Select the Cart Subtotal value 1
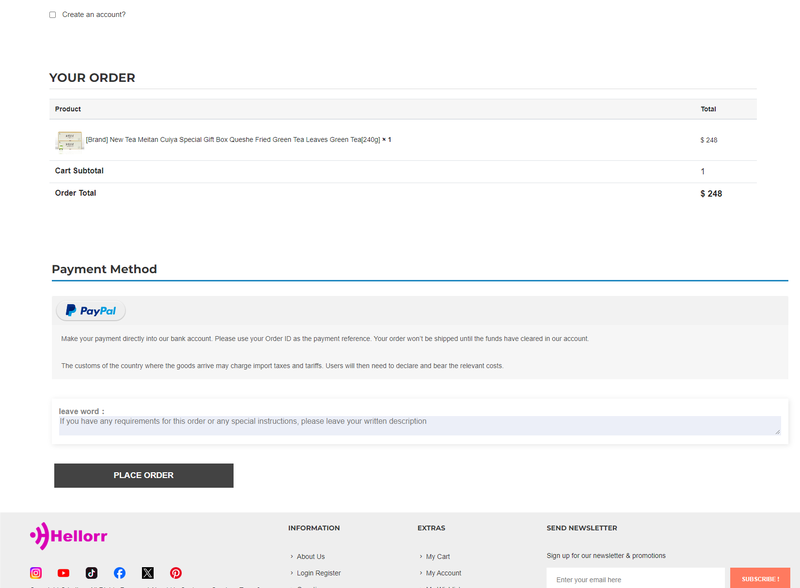800x588 pixels. click(x=703, y=172)
